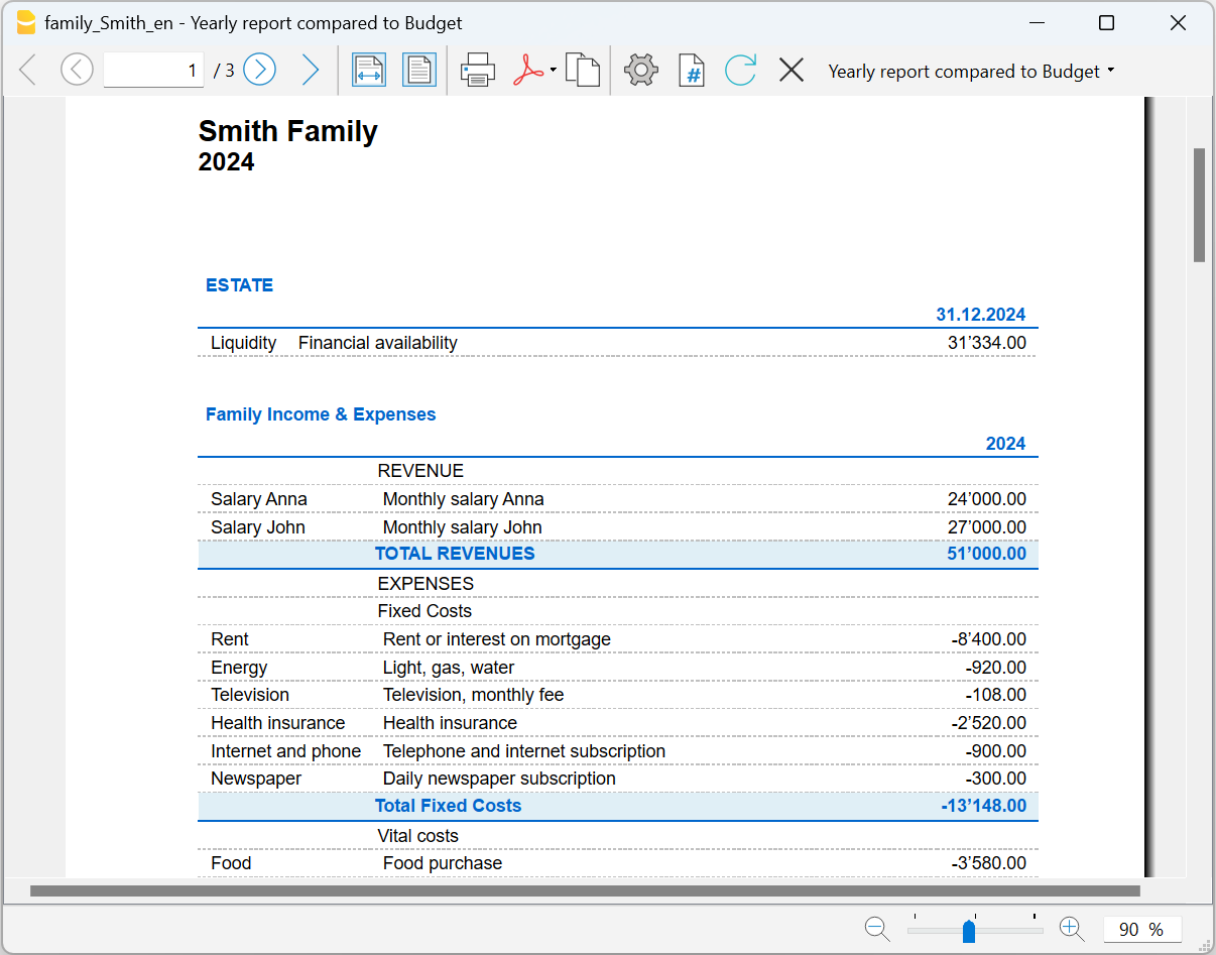Enable fit to page width view
The image size is (1216, 955).
click(369, 70)
